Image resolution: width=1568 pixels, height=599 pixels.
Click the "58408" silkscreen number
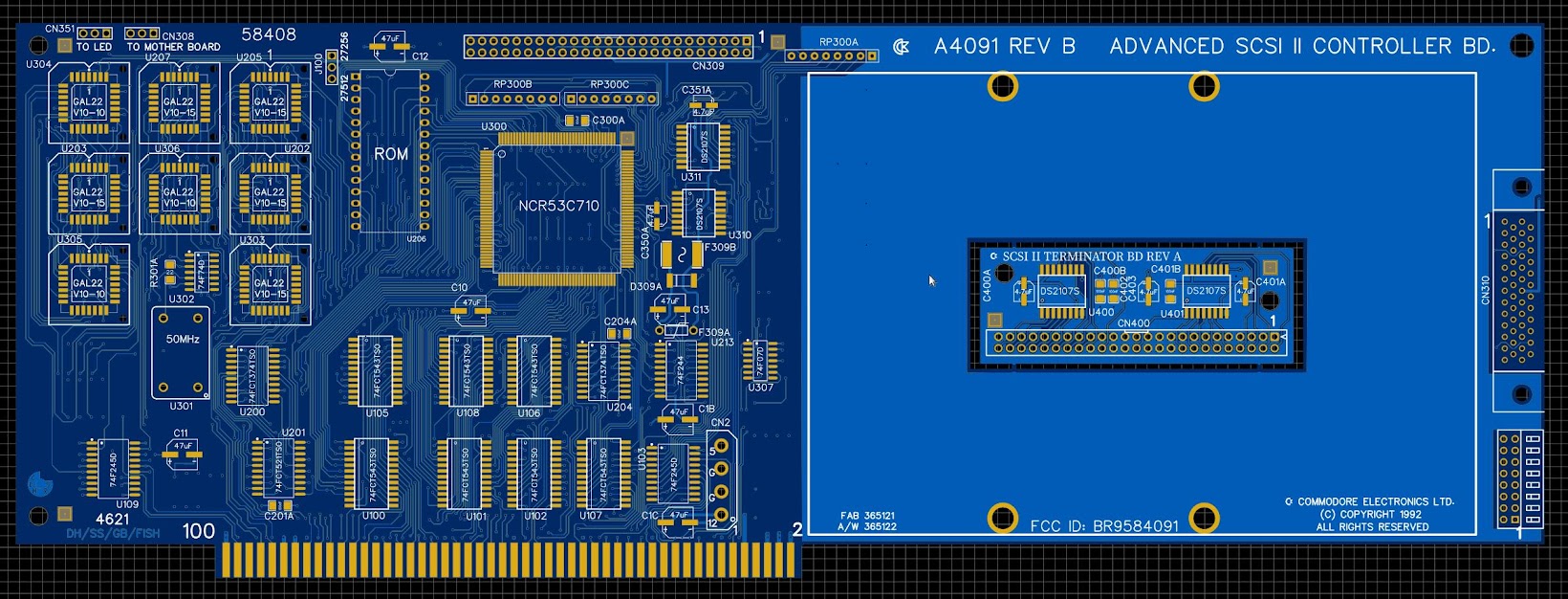pos(269,34)
